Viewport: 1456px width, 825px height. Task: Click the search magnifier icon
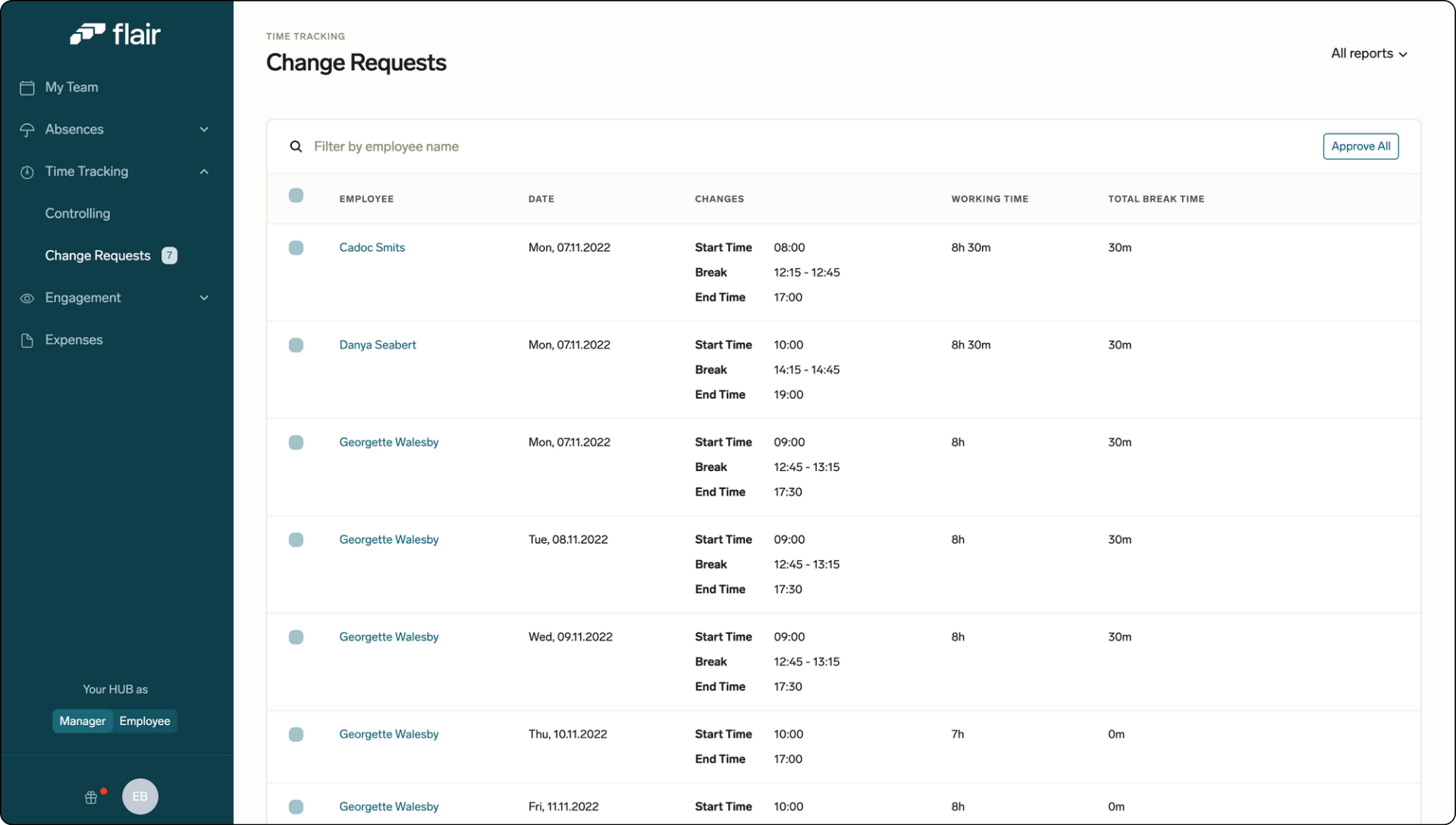[x=296, y=146]
